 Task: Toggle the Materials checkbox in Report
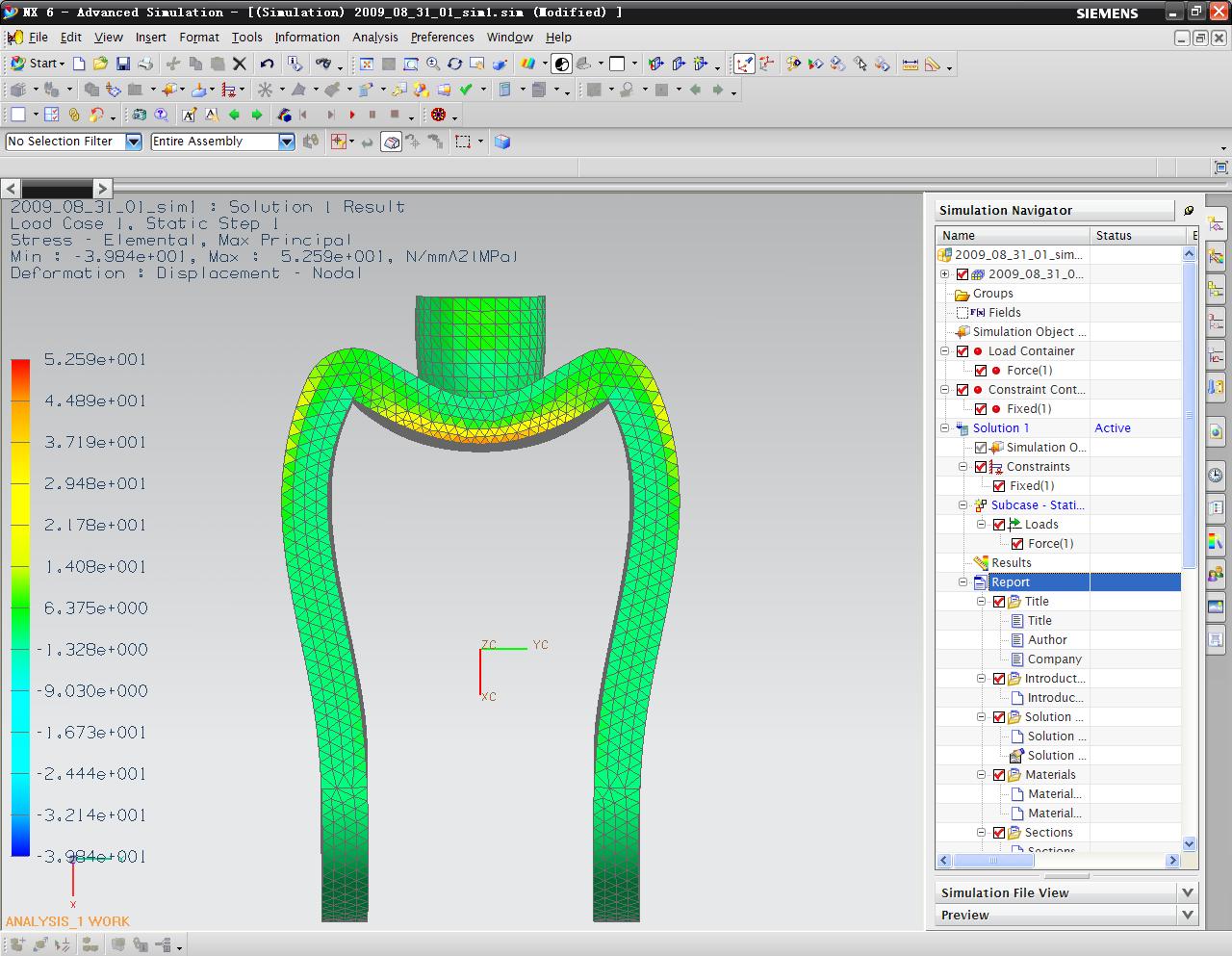point(999,775)
